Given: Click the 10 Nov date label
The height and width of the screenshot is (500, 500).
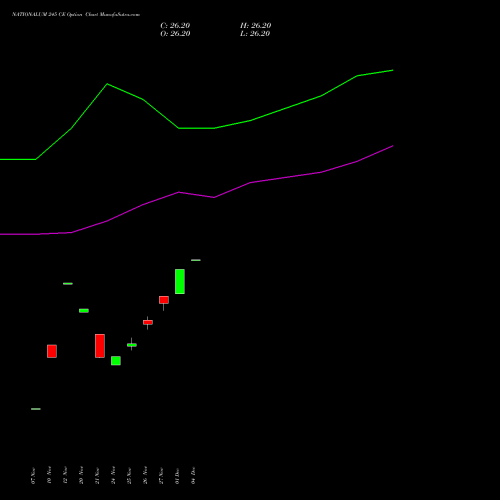Looking at the screenshot, I should pyautogui.click(x=49, y=476).
